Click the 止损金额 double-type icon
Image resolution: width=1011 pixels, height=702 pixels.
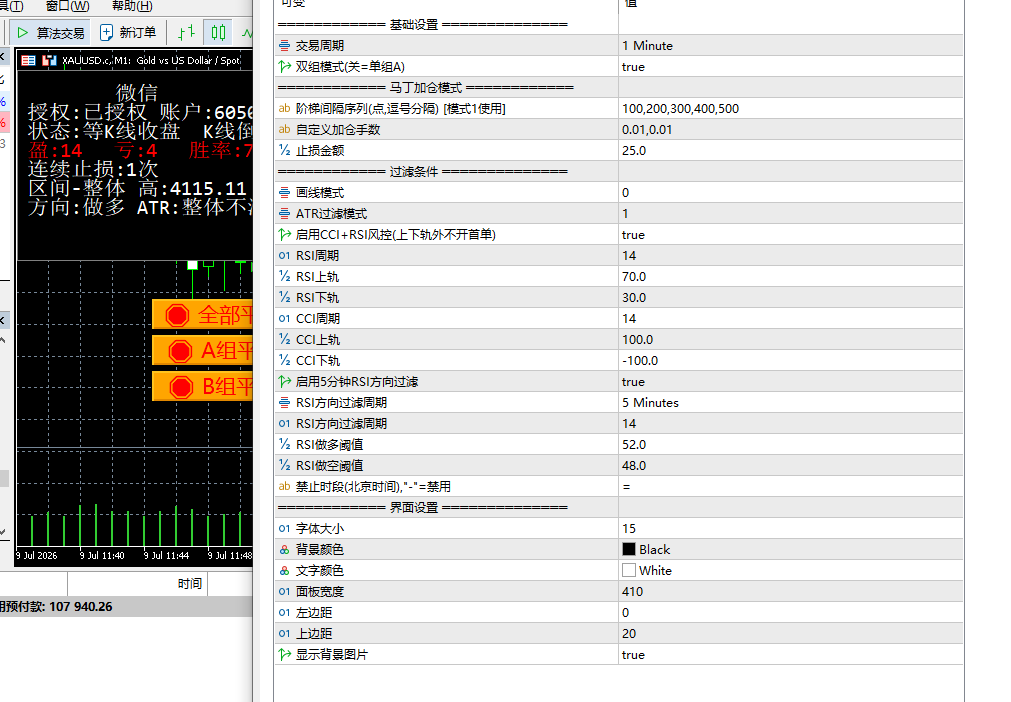(284, 150)
